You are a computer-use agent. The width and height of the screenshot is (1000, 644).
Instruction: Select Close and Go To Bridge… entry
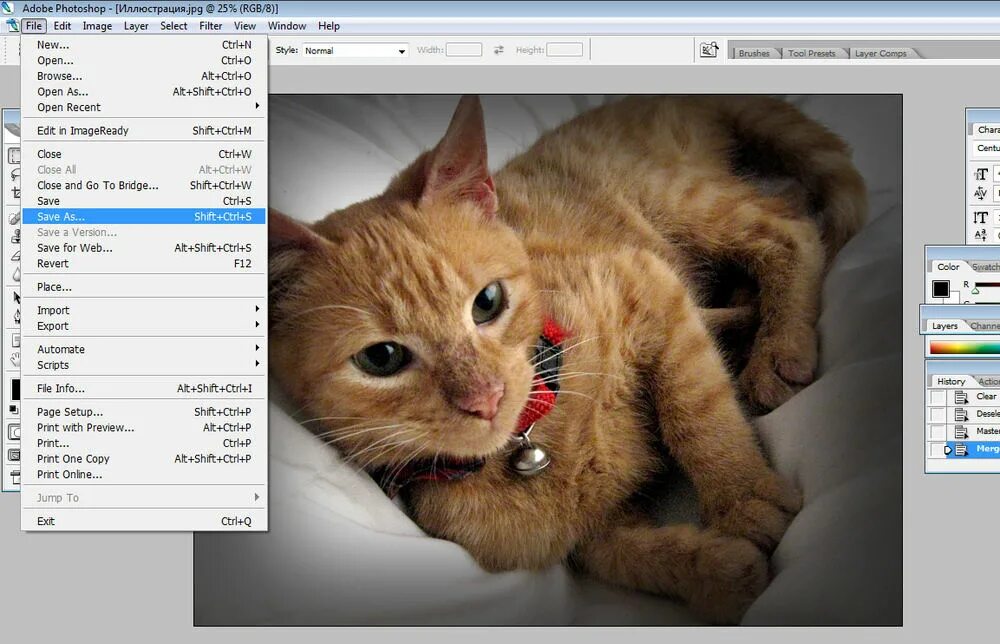pos(143,186)
